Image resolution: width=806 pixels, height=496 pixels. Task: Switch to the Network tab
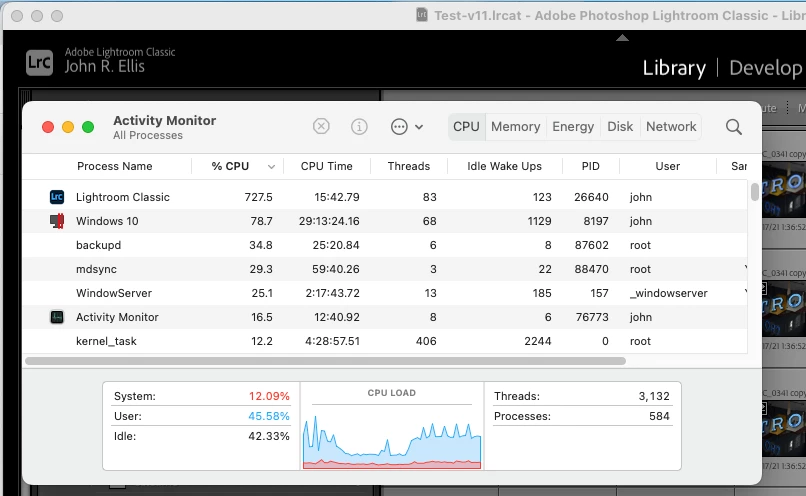tap(671, 126)
